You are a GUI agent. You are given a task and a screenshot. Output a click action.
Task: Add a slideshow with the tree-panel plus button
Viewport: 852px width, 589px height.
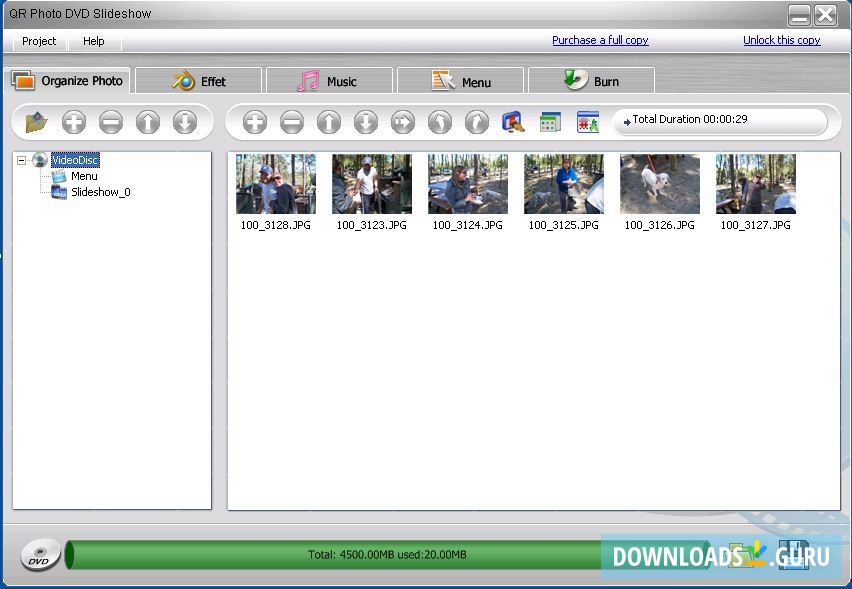pyautogui.click(x=74, y=122)
